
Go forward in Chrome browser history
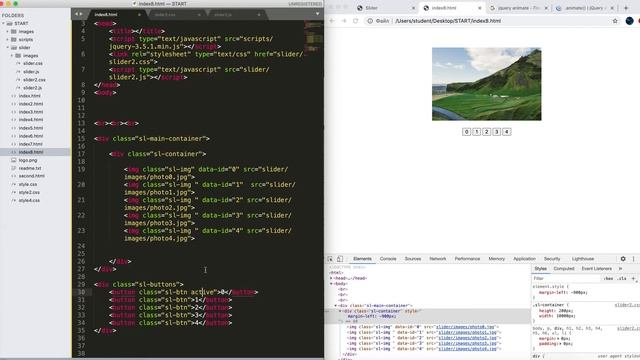(x=344, y=21)
